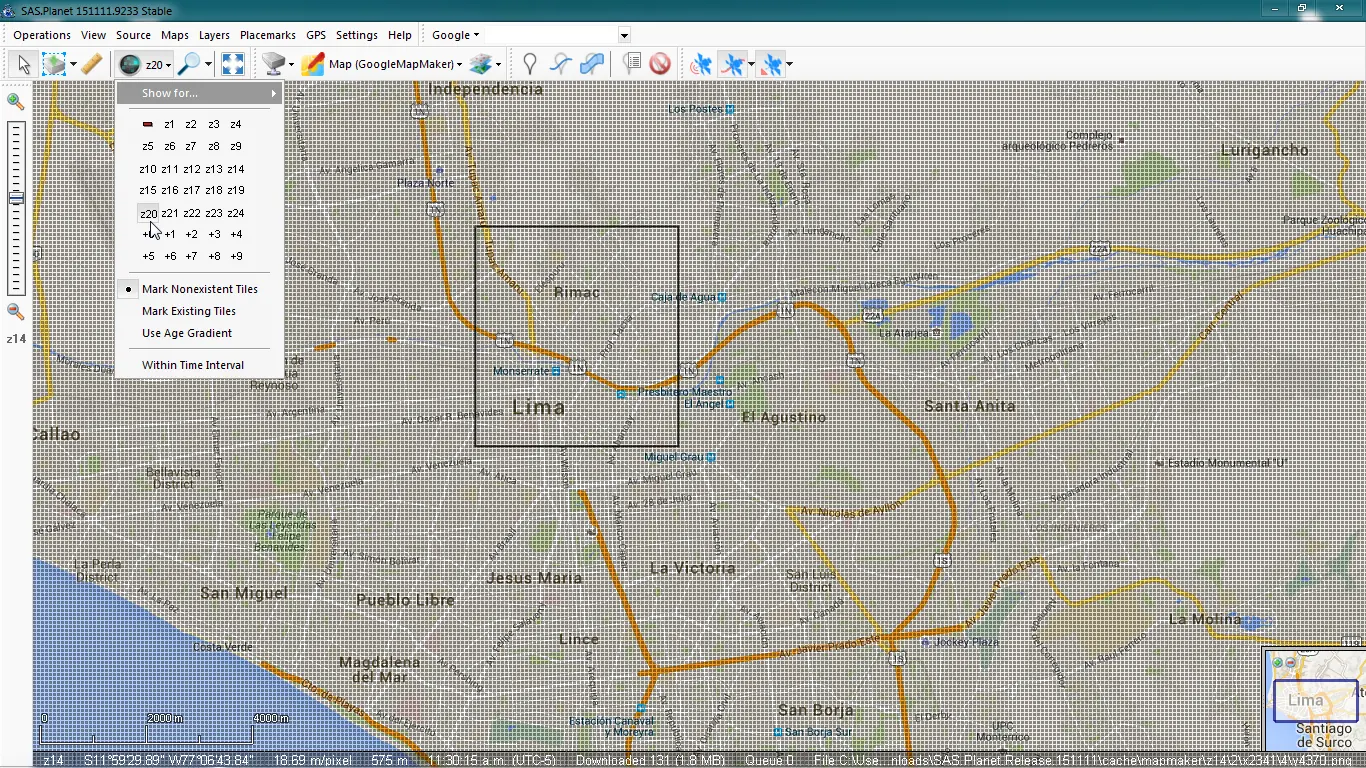Open the Maps menu
1366x768 pixels.
click(x=175, y=35)
